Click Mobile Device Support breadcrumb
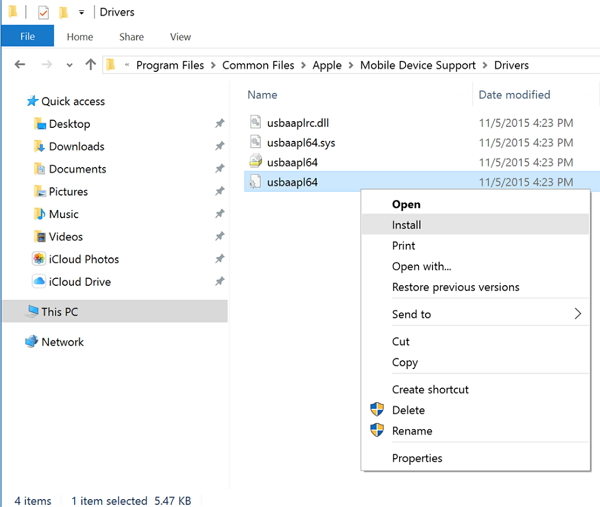Screen dimensions: 600x507 click(x=418, y=65)
